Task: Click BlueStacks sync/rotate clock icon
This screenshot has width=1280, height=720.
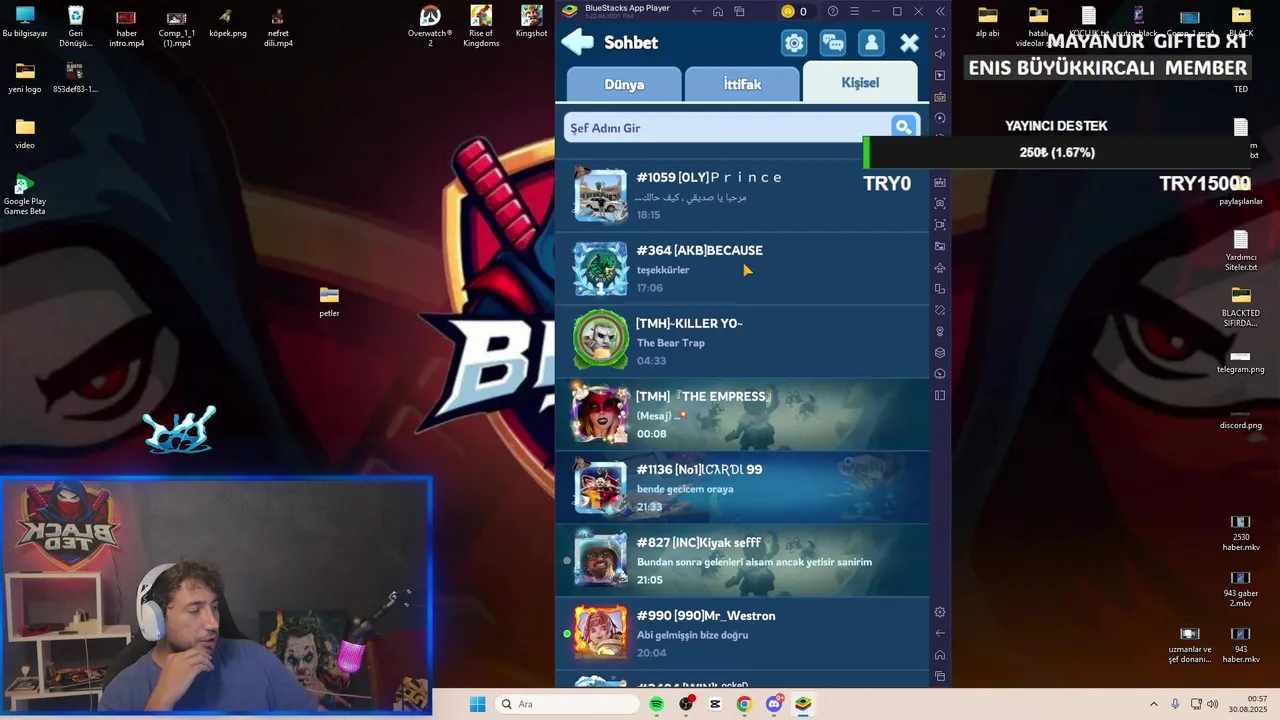Action: coord(940,118)
